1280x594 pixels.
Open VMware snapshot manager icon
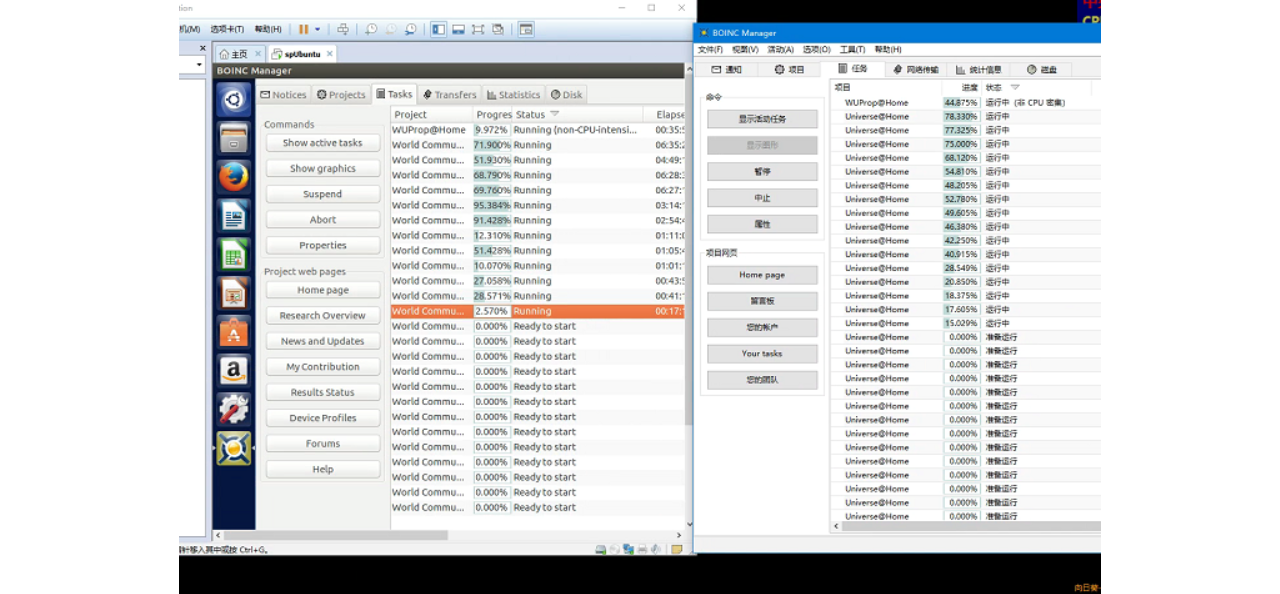point(410,29)
